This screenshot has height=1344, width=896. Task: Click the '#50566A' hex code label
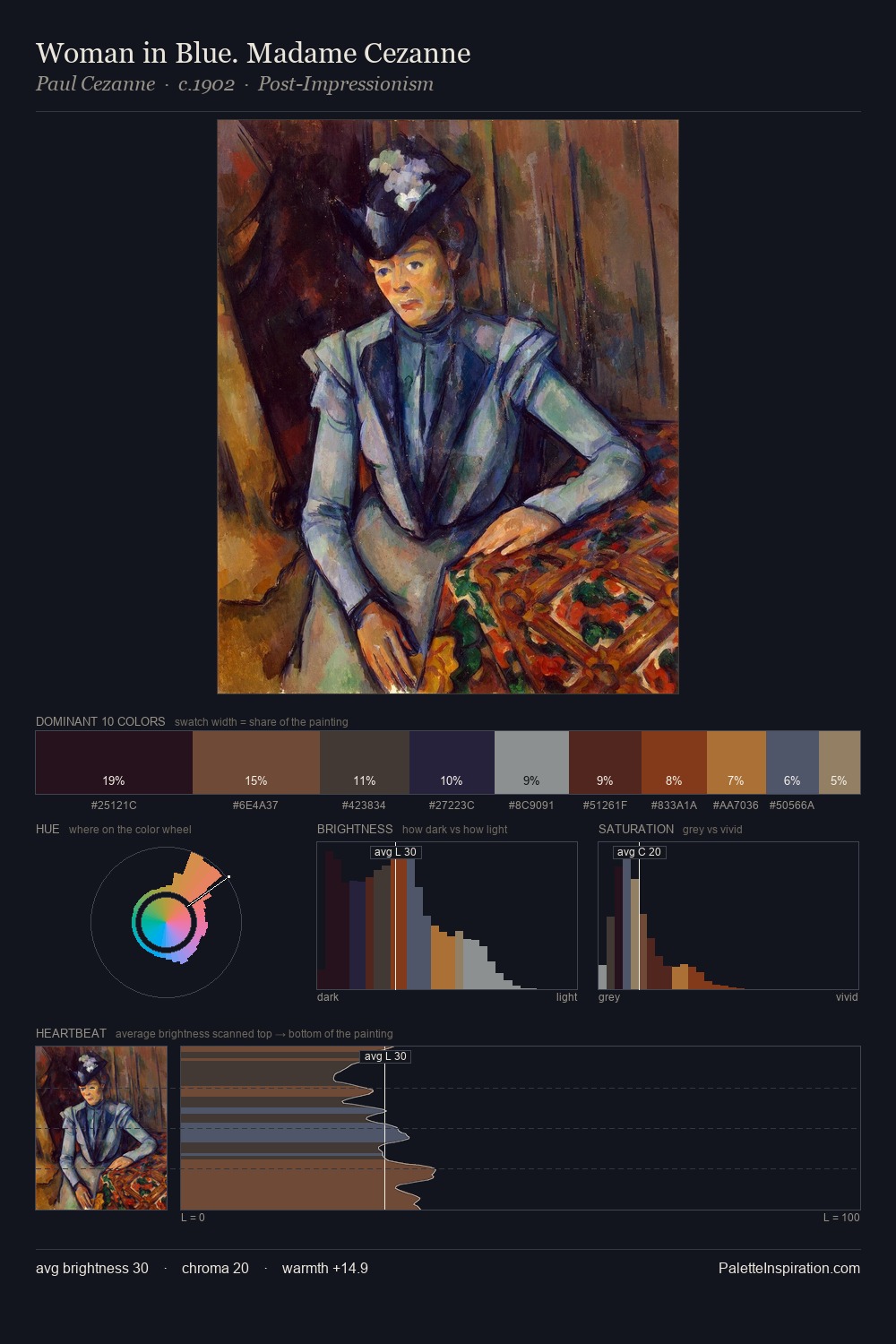(x=792, y=806)
